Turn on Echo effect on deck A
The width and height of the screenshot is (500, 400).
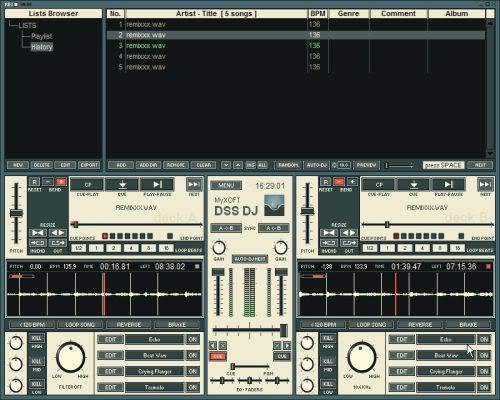(193, 339)
